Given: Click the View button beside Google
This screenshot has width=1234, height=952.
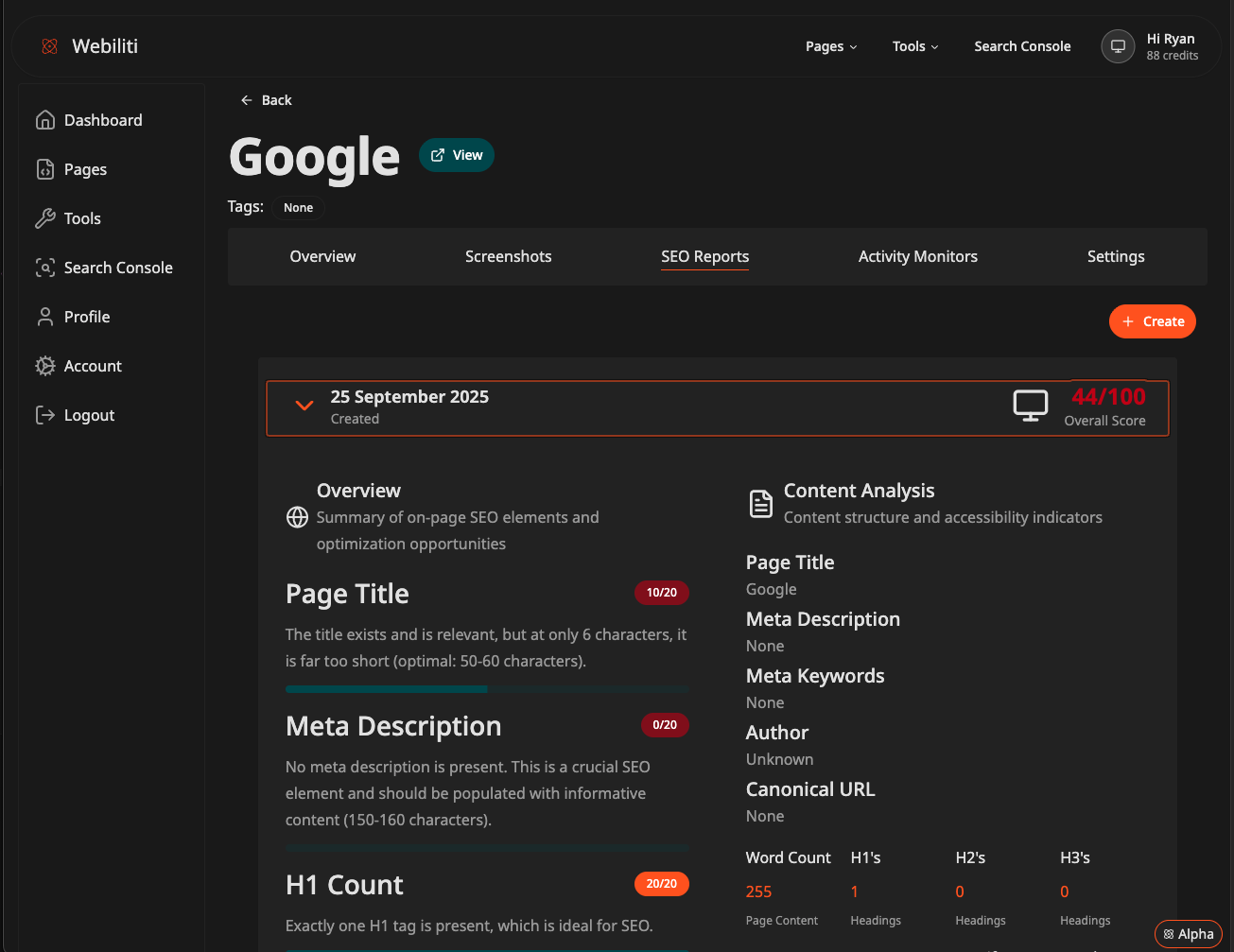Looking at the screenshot, I should coord(457,155).
